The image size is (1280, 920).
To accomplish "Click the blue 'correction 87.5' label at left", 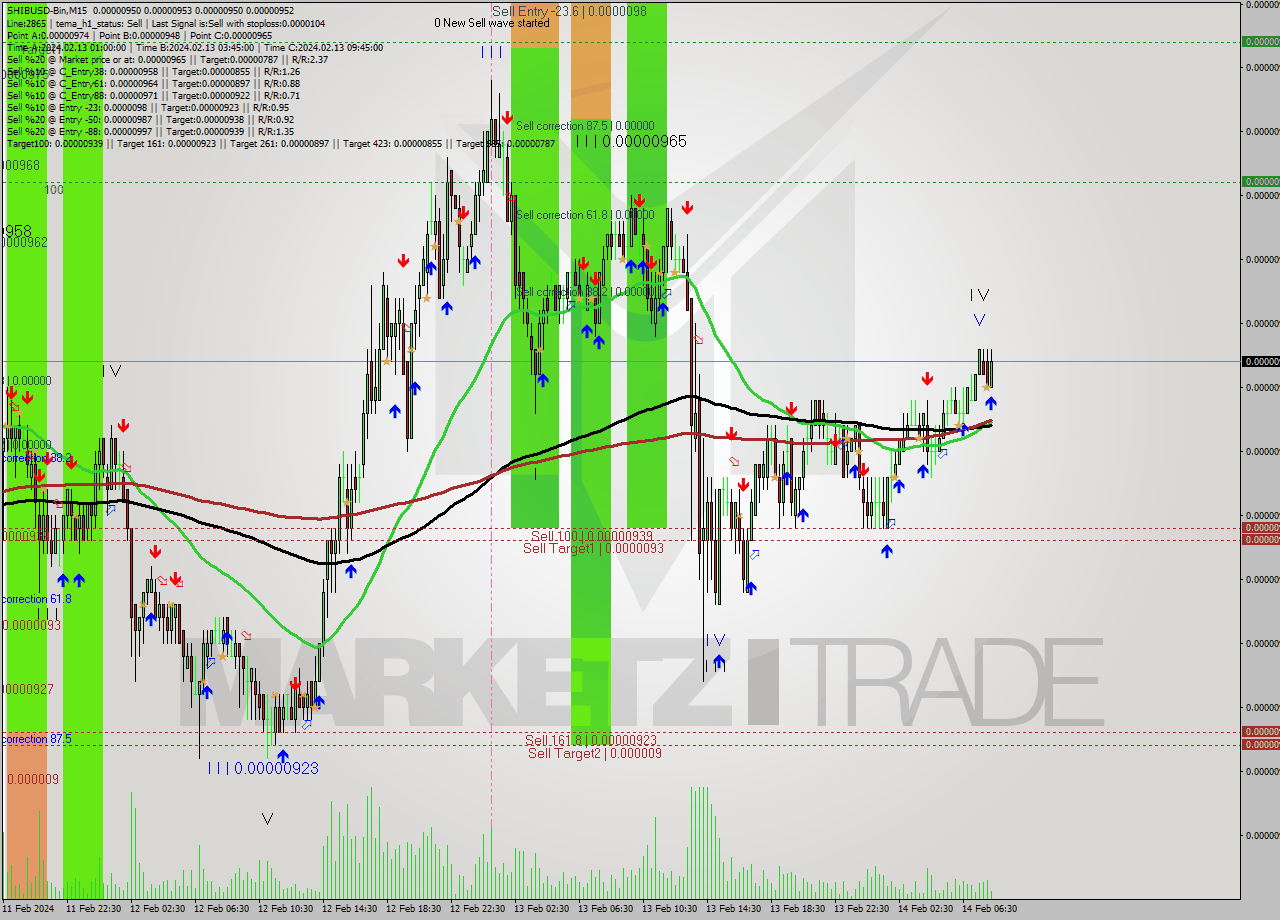I will pyautogui.click(x=36, y=739).
